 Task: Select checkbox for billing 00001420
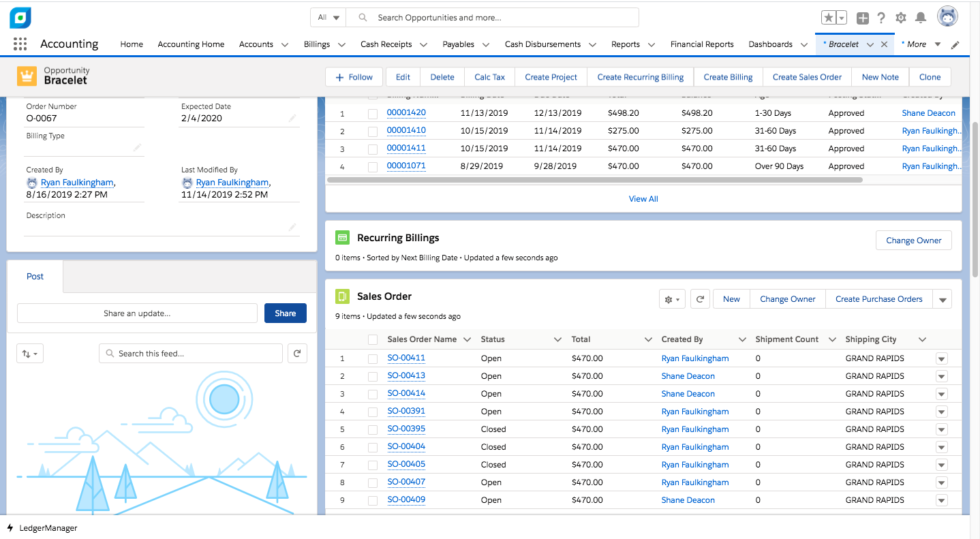coord(373,113)
